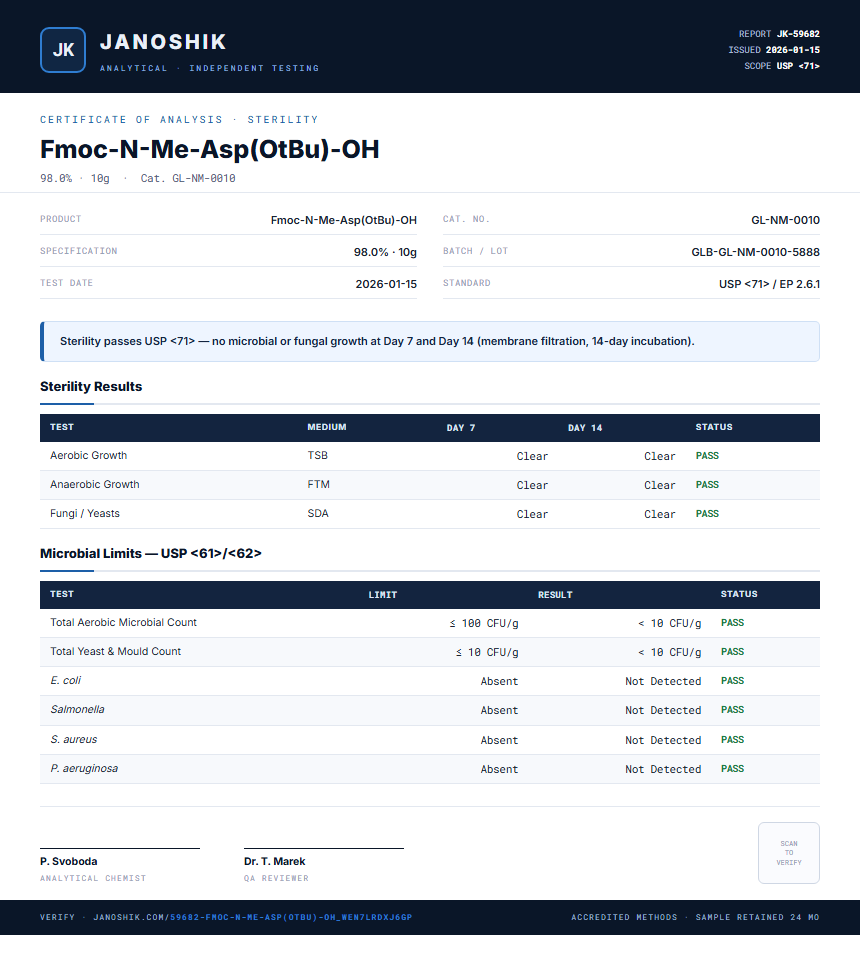The height and width of the screenshot is (963, 860).
Task: Click the report number JK-59682
Action: [798, 34]
